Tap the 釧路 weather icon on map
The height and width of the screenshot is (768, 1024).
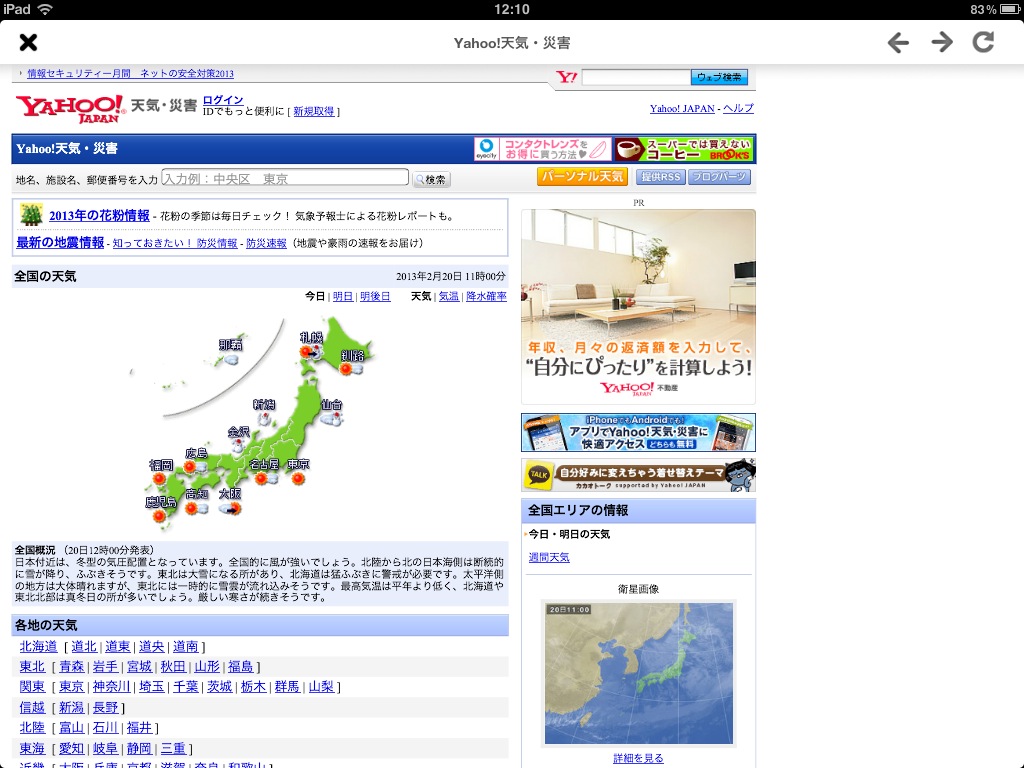(x=351, y=370)
